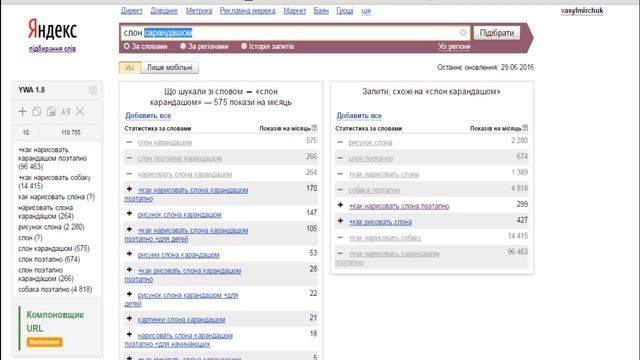This screenshot has height=360, width=640.
Task: Click the YWA total frequency '119 755'
Action: pyautogui.click(x=71, y=133)
